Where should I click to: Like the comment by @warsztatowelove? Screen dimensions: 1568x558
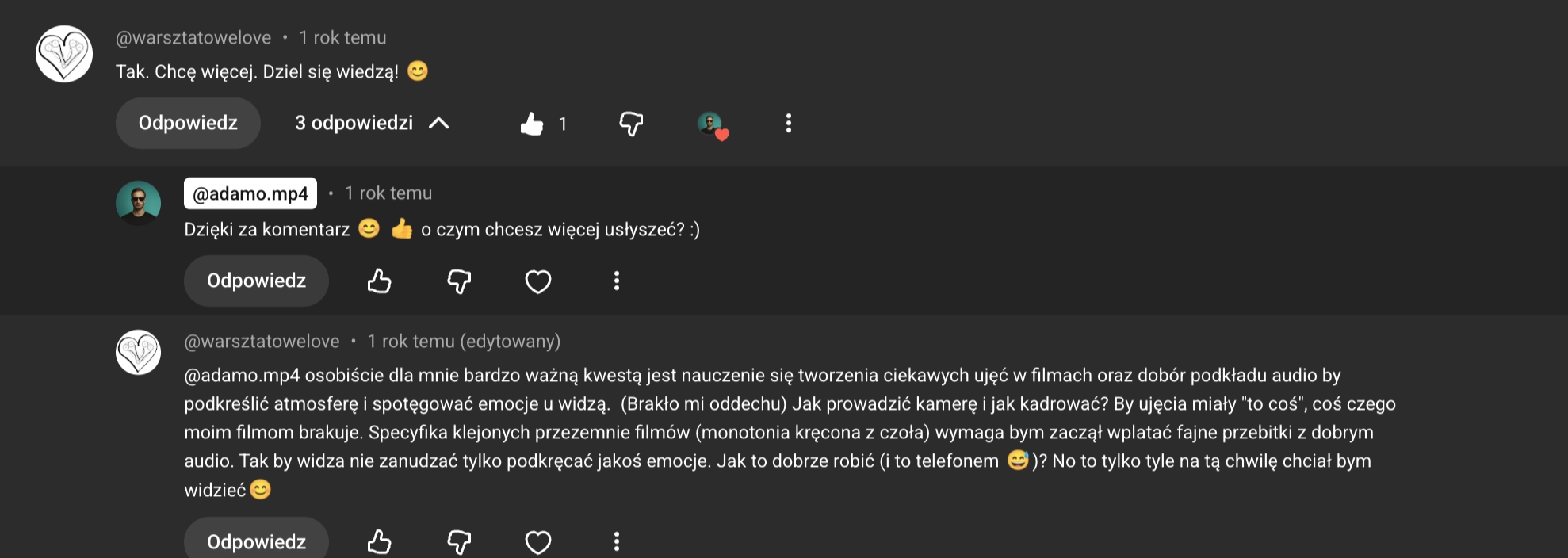(531, 124)
